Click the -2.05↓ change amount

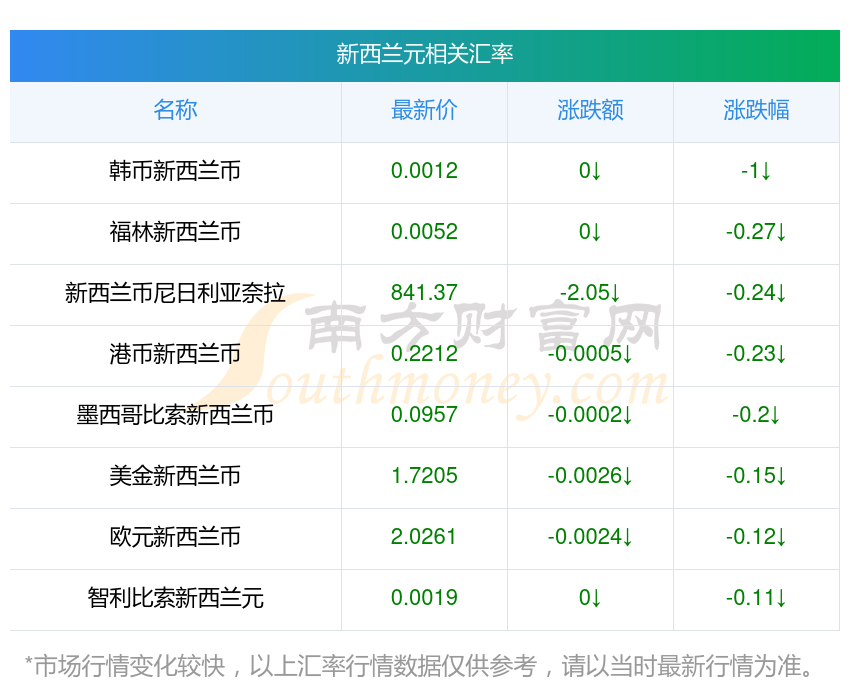[590, 293]
